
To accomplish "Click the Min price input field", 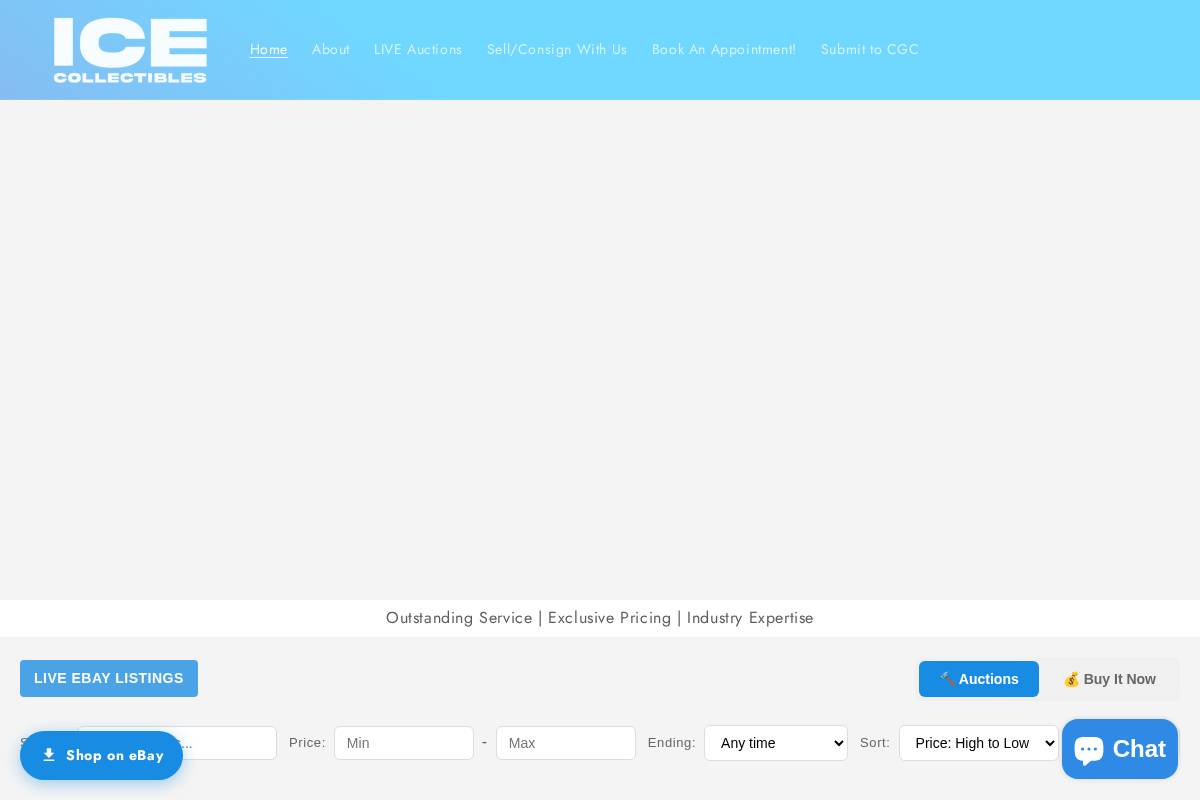I will 404,743.
